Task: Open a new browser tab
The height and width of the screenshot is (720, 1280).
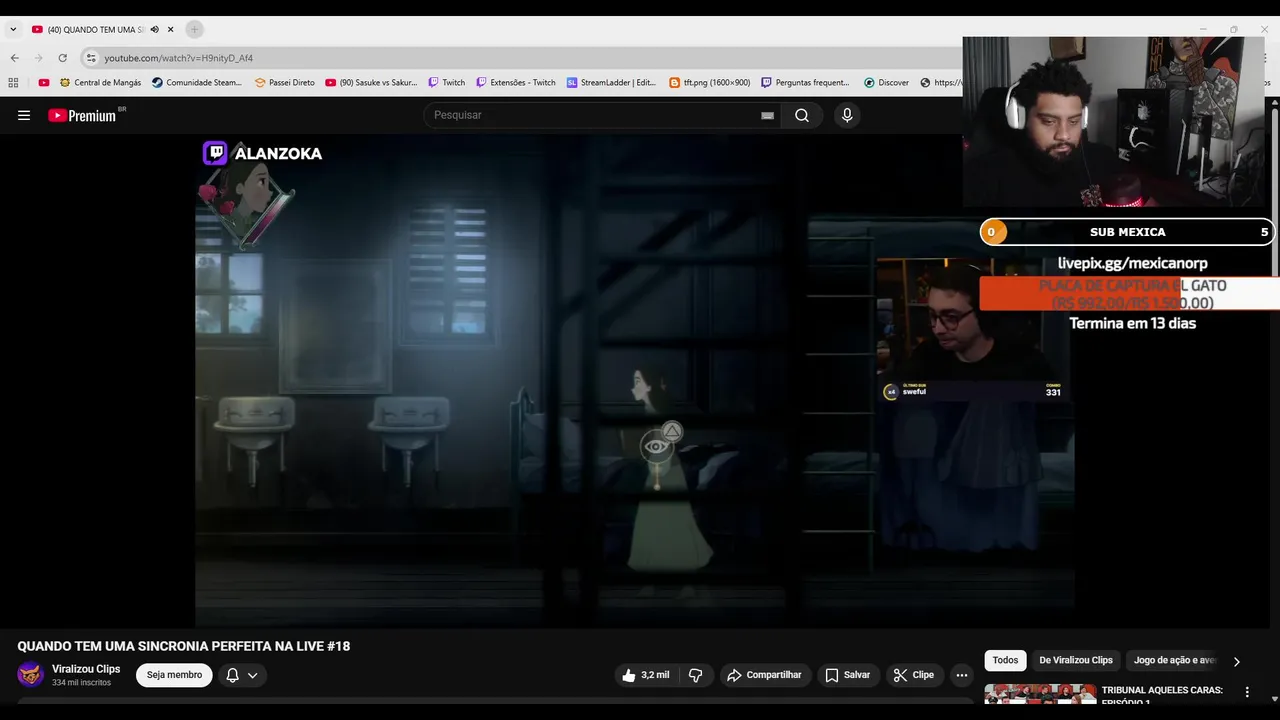Action: pos(194,29)
